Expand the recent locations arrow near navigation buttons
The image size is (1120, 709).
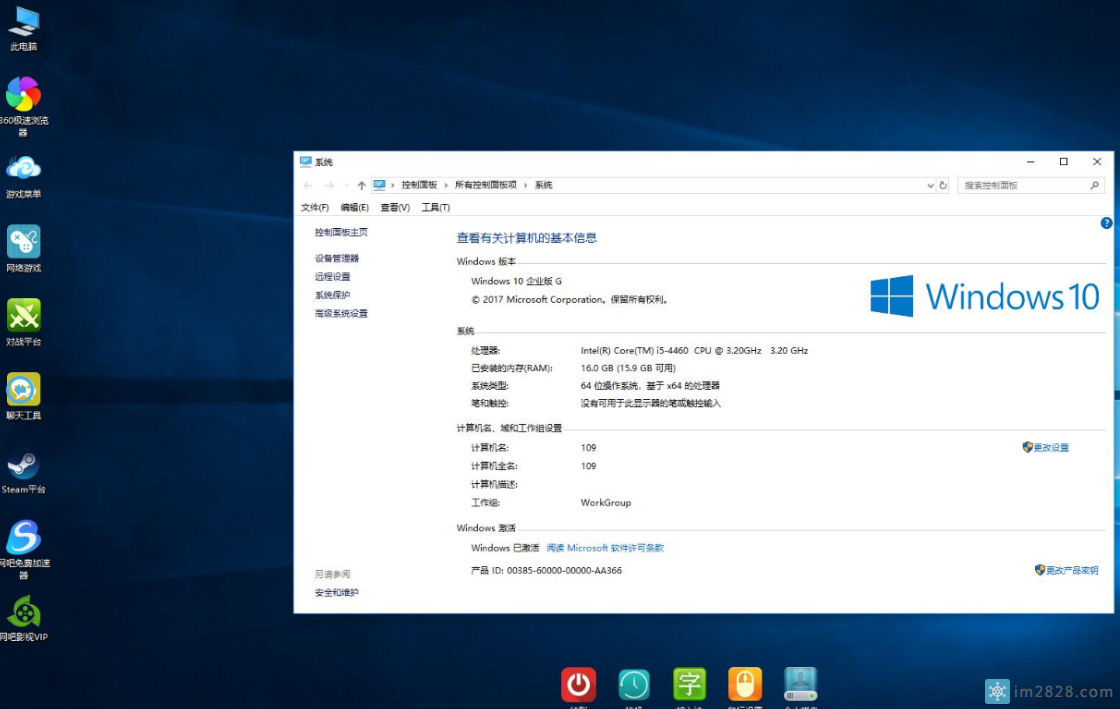coord(346,186)
